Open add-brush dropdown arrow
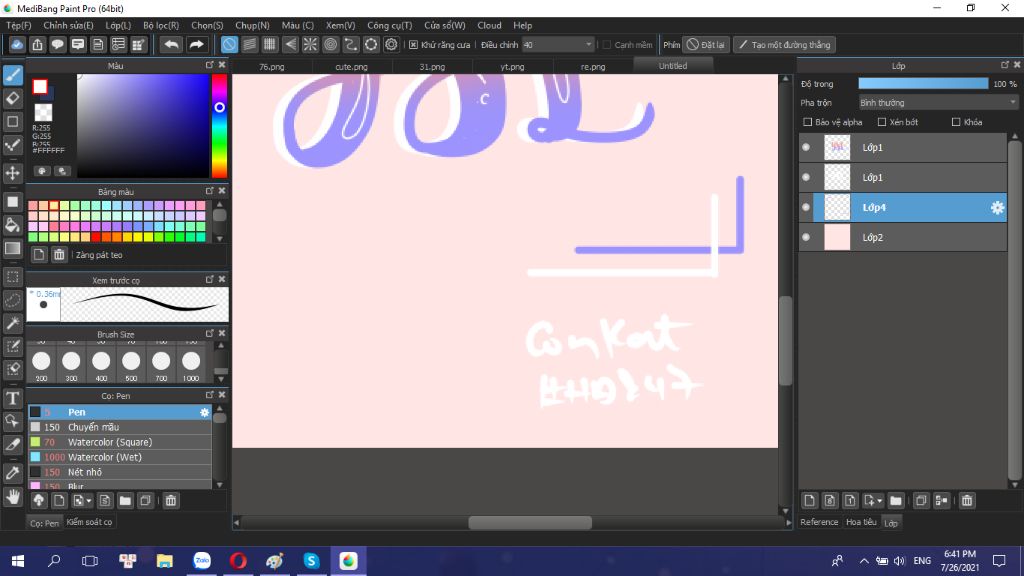This screenshot has height=576, width=1024. click(89, 501)
